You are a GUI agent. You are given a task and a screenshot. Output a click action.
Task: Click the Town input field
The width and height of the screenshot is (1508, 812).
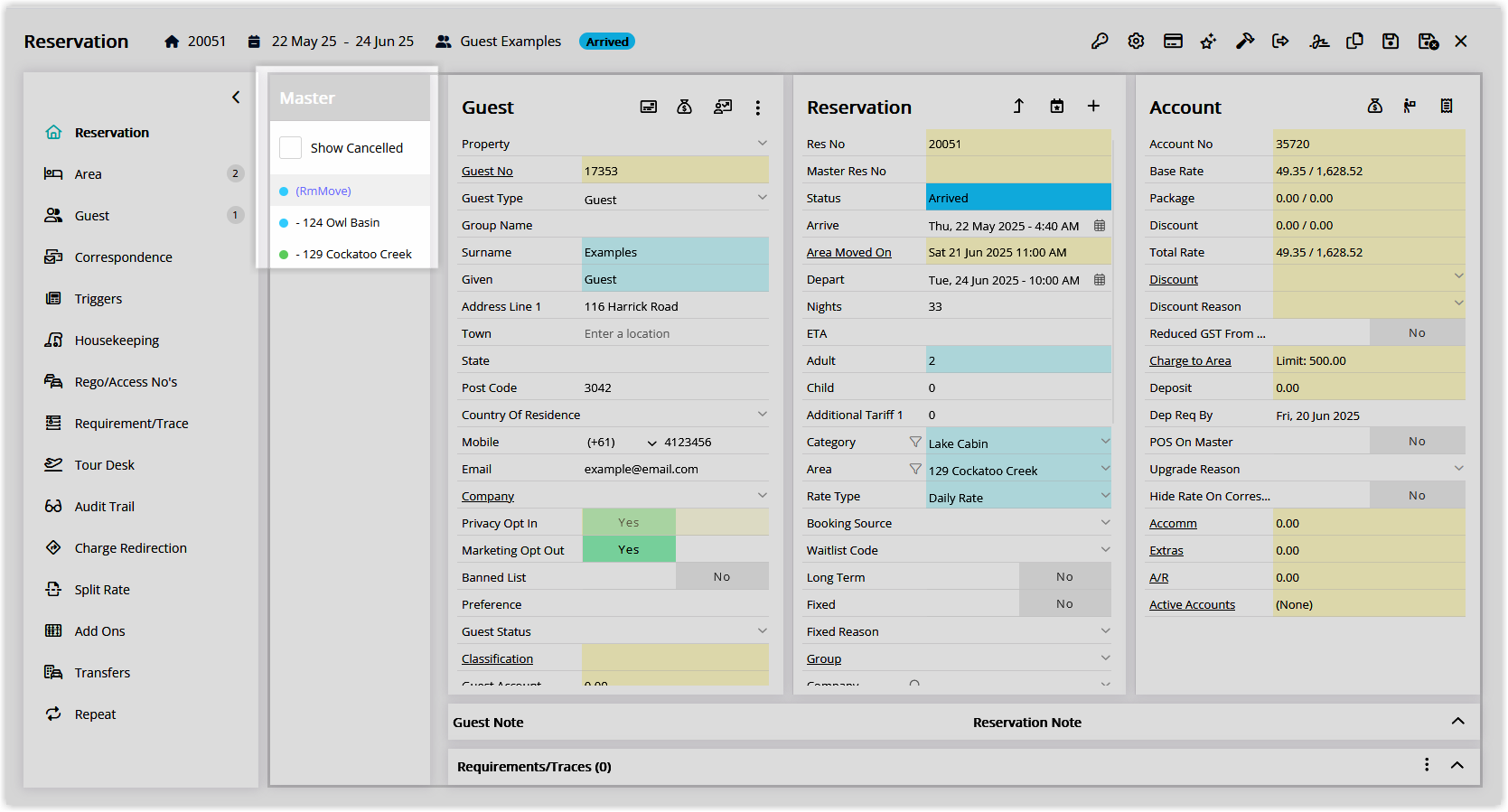point(675,333)
